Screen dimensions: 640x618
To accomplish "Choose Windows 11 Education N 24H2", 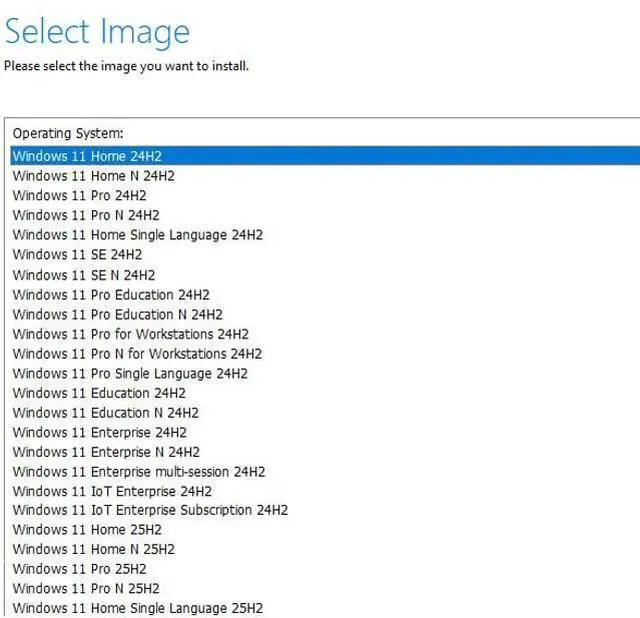I will click(105, 413).
